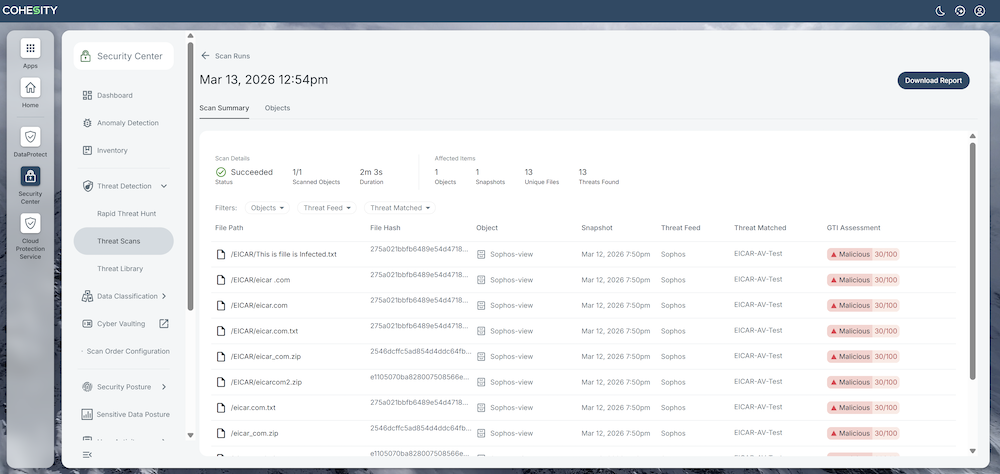
Task: Open Threat Feed filter dropdown
Action: (327, 208)
